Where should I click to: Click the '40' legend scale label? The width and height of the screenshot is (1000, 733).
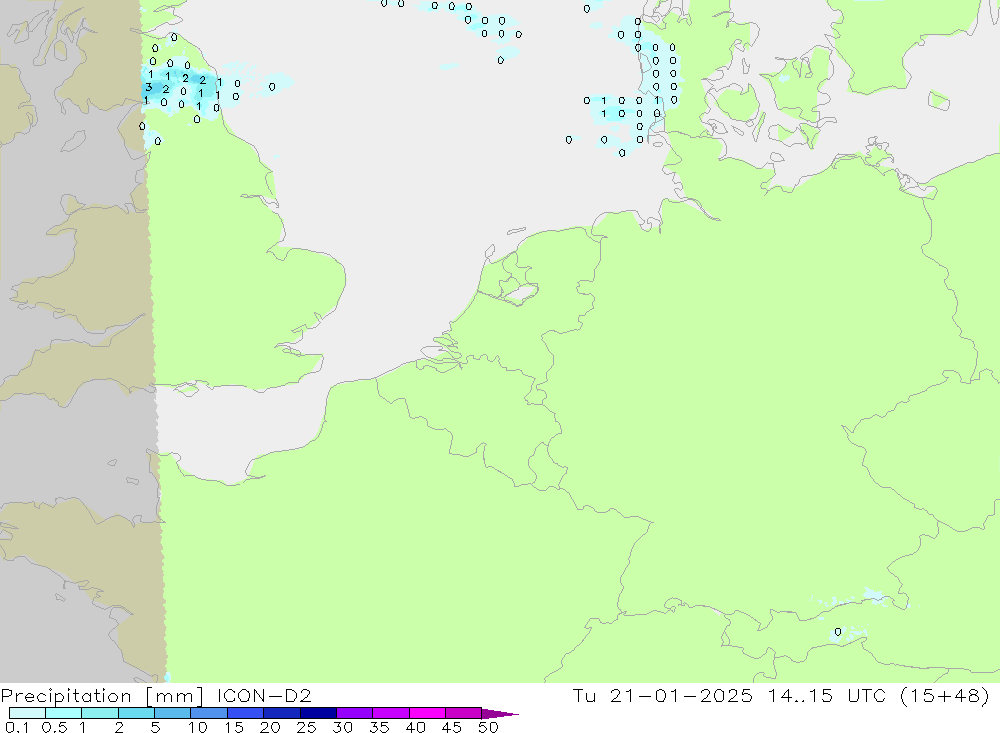tap(415, 727)
